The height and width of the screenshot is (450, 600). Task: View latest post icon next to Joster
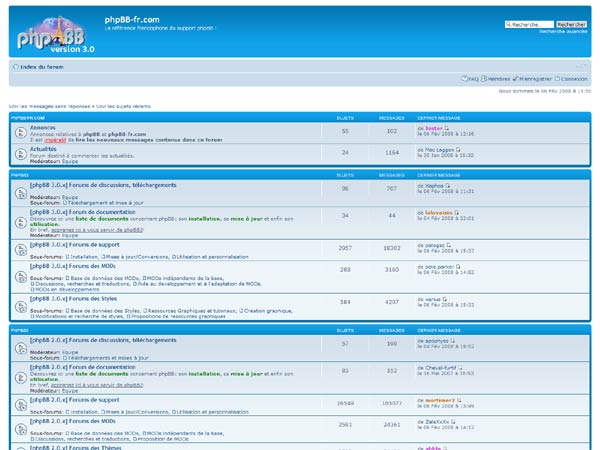447,128
